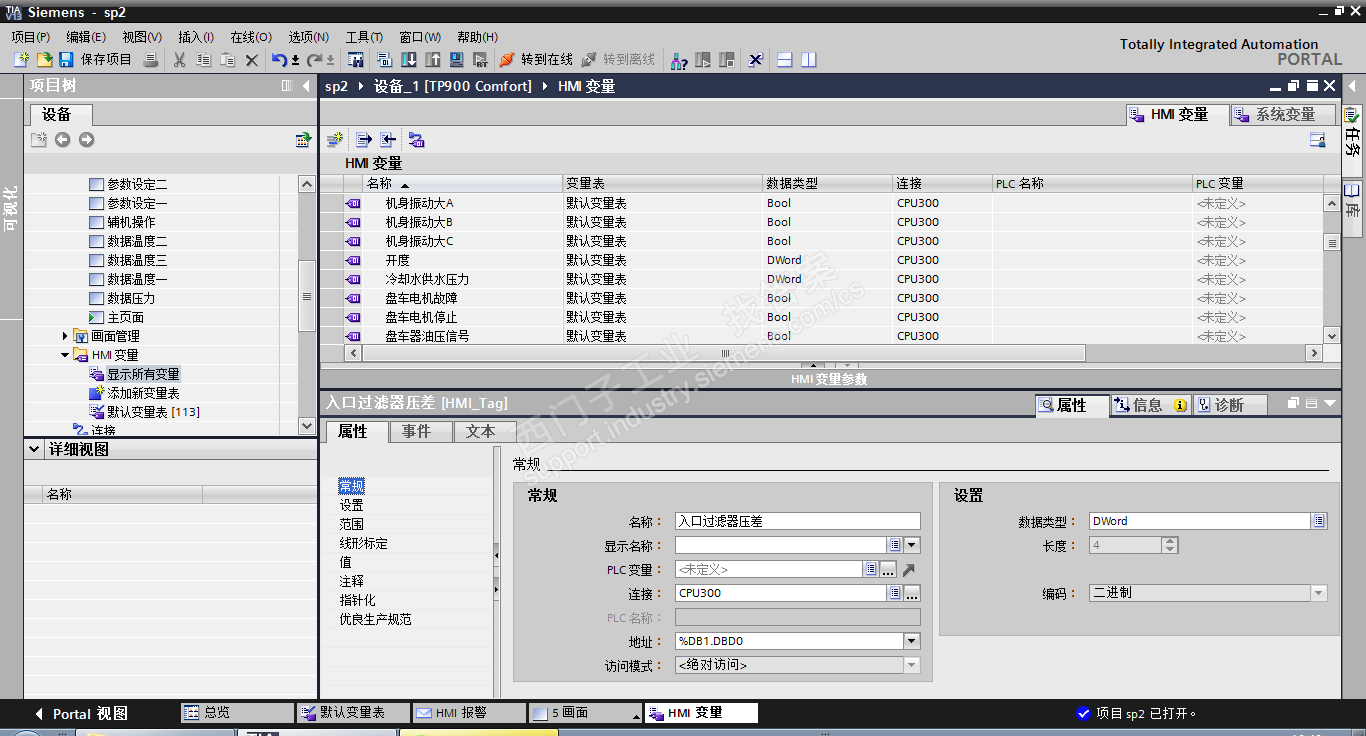Image resolution: width=1366 pixels, height=736 pixels.
Task: Open 数据类型 DWord selector
Action: pos(1319,521)
